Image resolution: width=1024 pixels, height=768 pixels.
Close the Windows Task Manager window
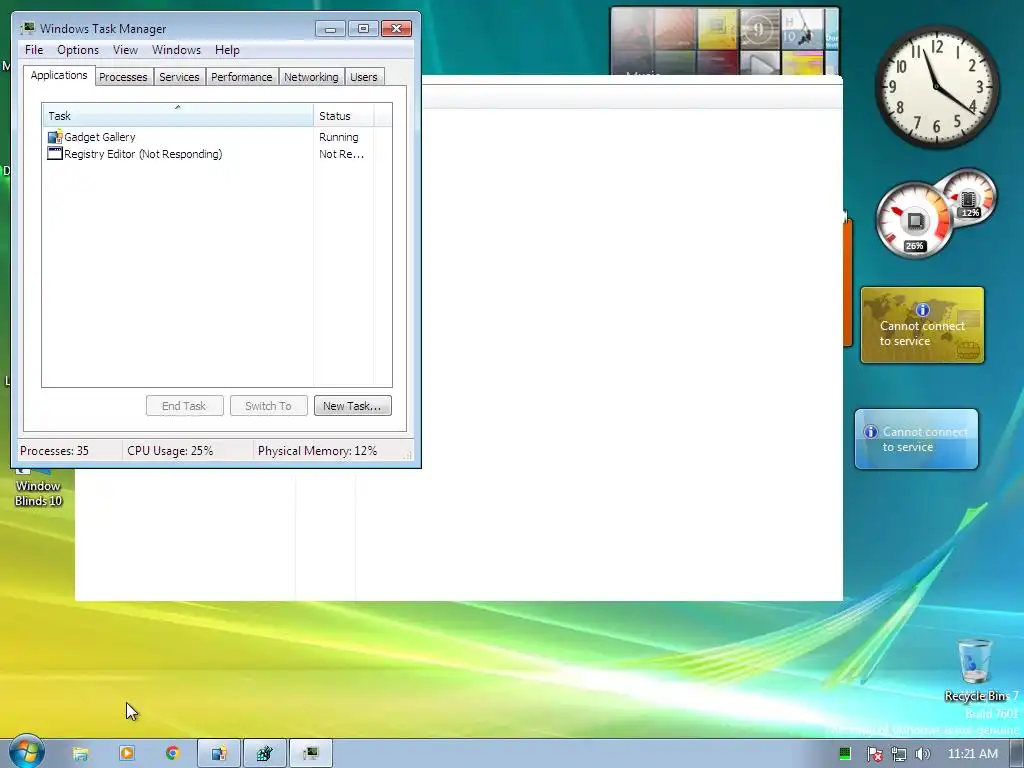point(396,28)
